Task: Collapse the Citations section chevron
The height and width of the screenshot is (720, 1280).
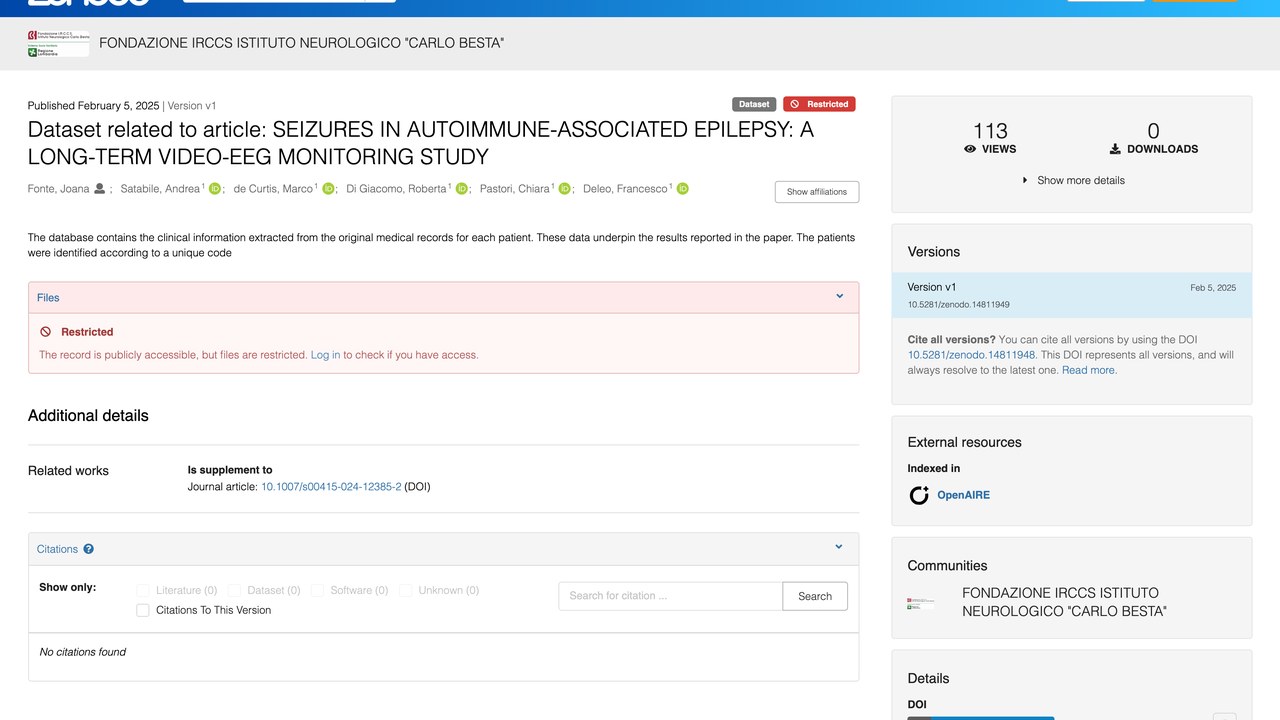Action: (839, 548)
